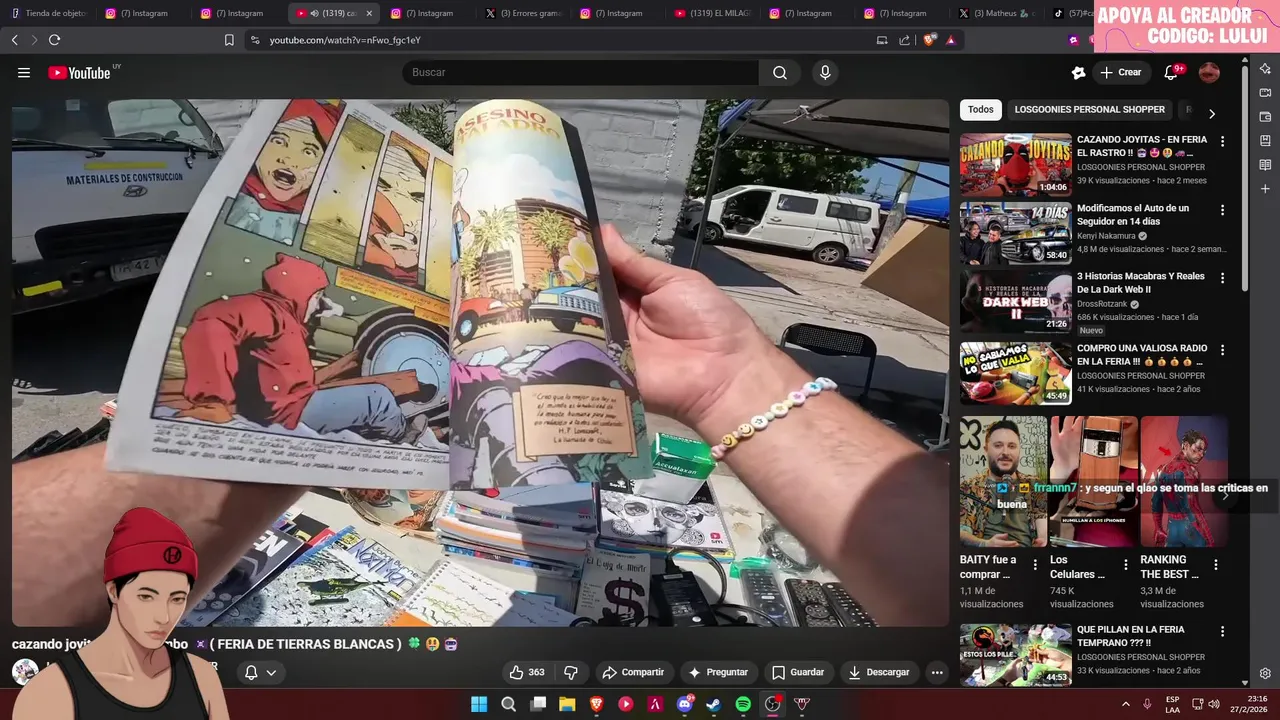Image resolution: width=1280 pixels, height=720 pixels.
Task: Select LOSGOONIES PERSONAL SHOPPER filter chip
Action: 1089,110
